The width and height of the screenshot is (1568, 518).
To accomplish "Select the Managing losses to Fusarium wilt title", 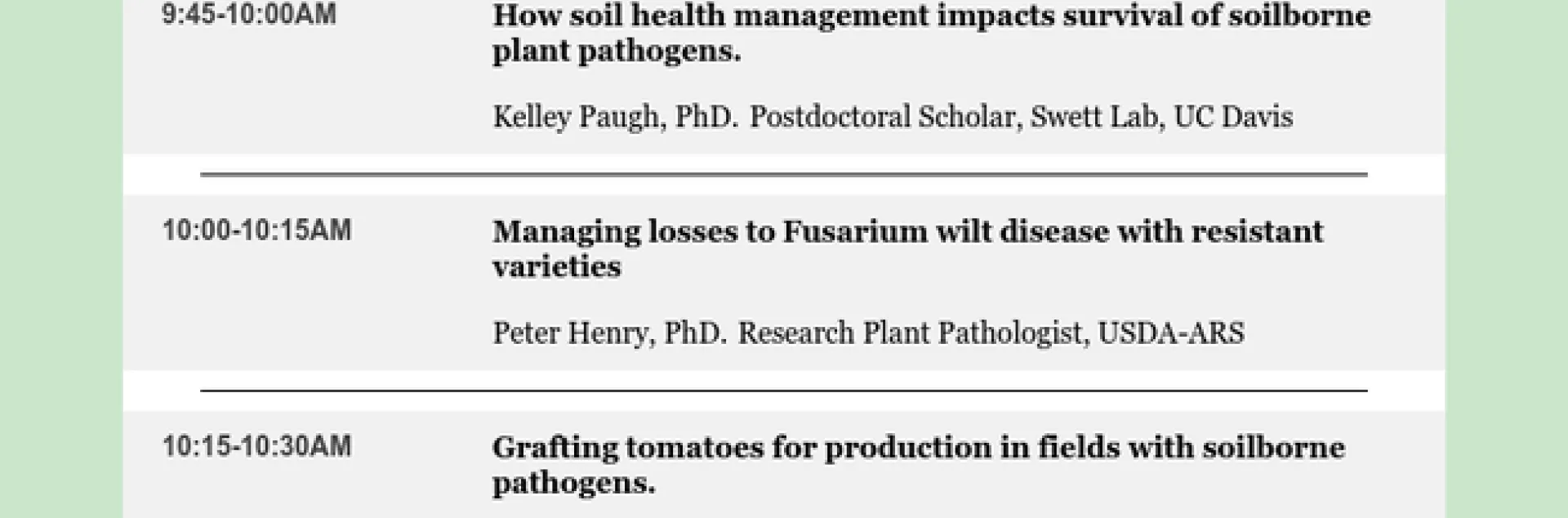I will [x=906, y=248].
